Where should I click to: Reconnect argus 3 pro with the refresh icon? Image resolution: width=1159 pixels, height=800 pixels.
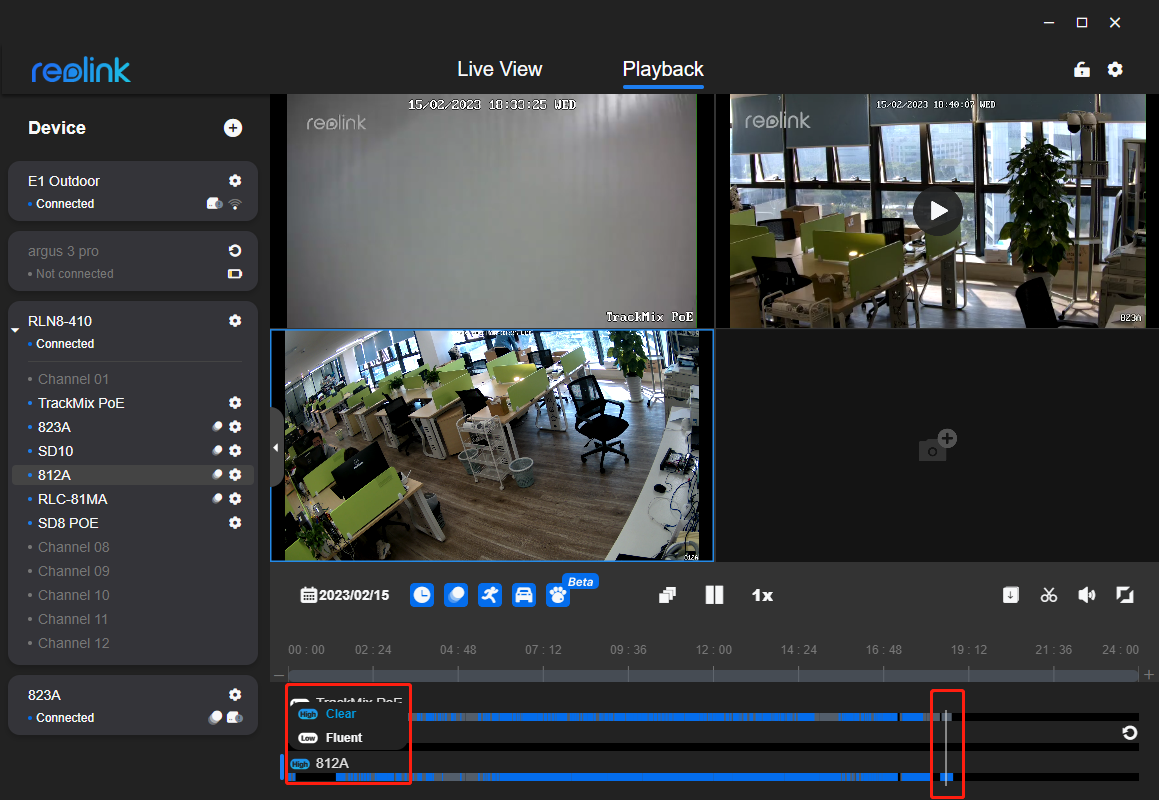[x=235, y=251]
